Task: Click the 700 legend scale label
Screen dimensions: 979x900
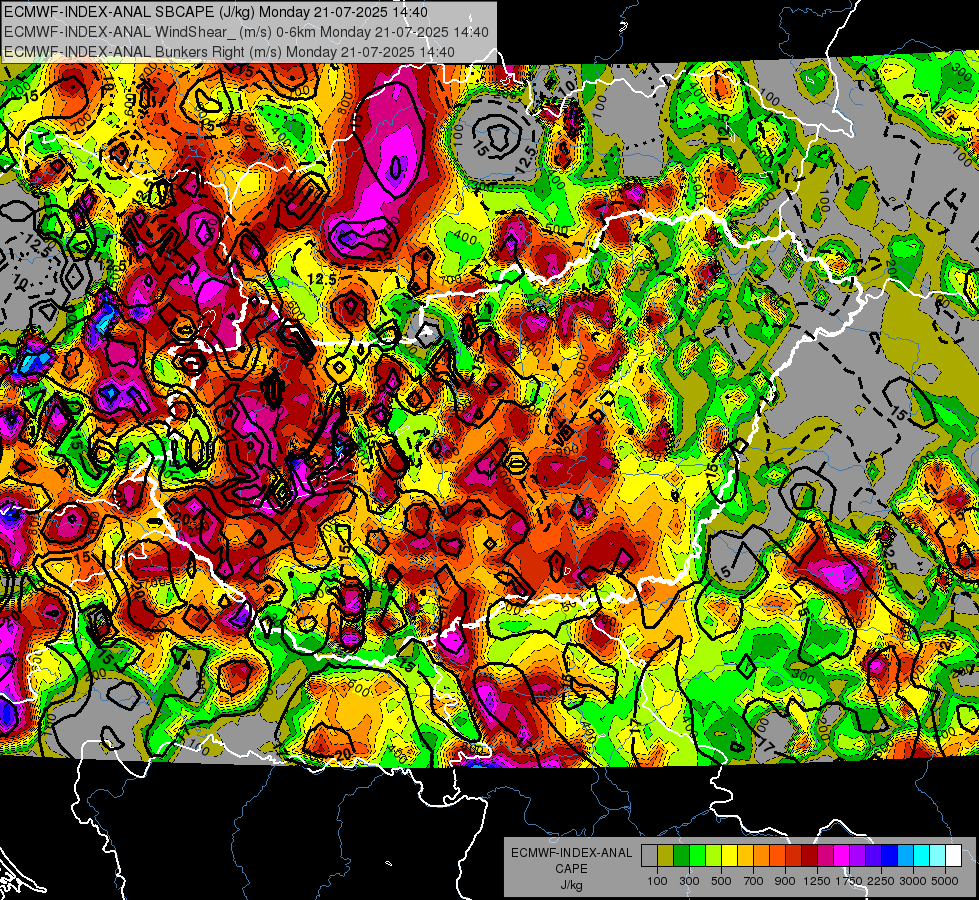Action: [754, 881]
